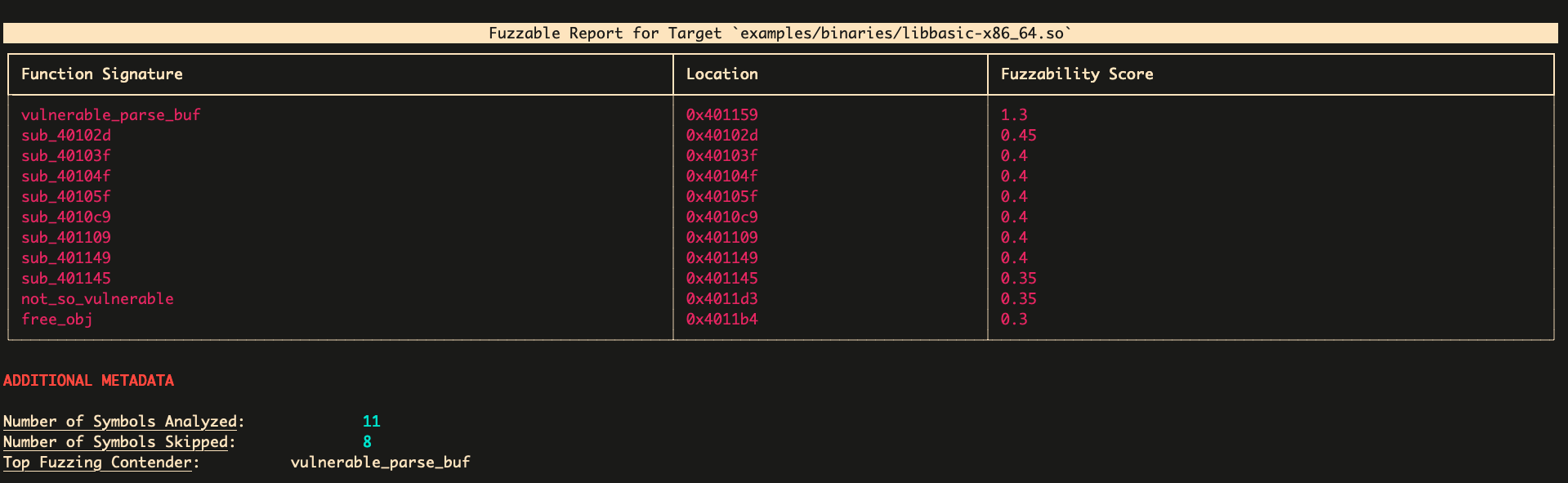Select vulnerable_parse_buf beside Top Fuzzing Contender
1568x483 pixels.
(x=380, y=463)
